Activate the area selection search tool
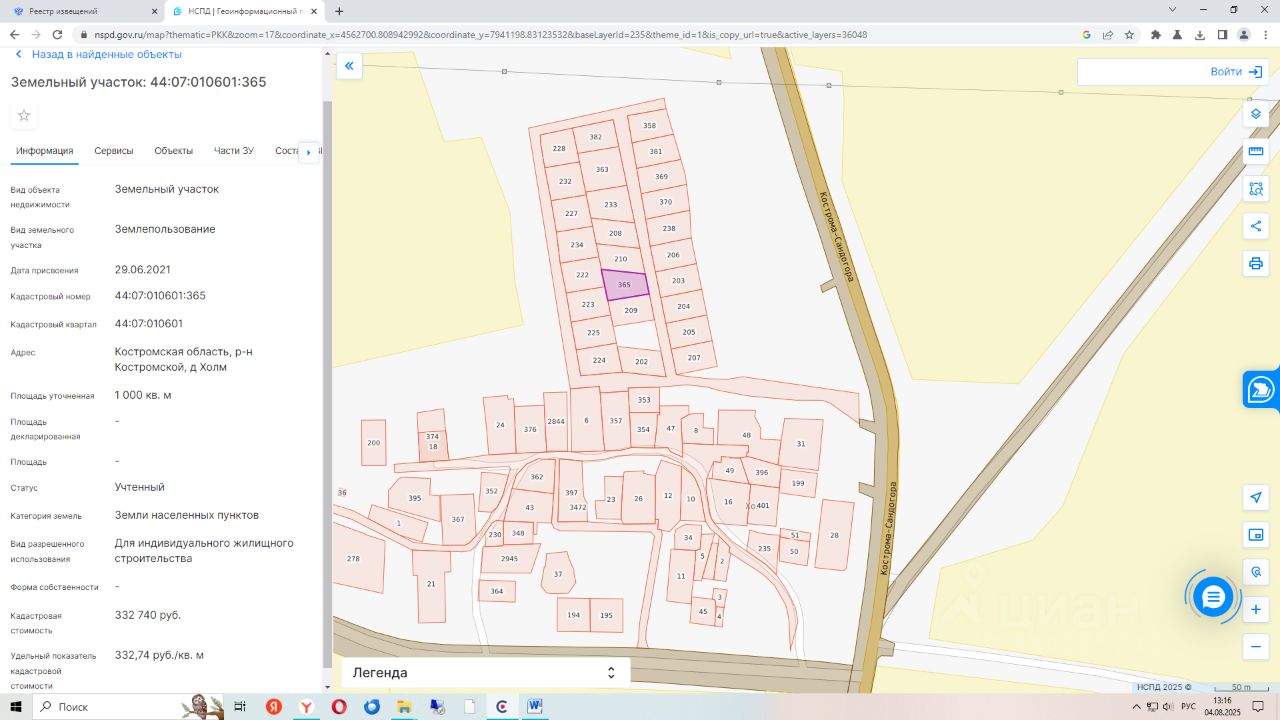Viewport: 1280px width, 720px height. [x=1256, y=189]
